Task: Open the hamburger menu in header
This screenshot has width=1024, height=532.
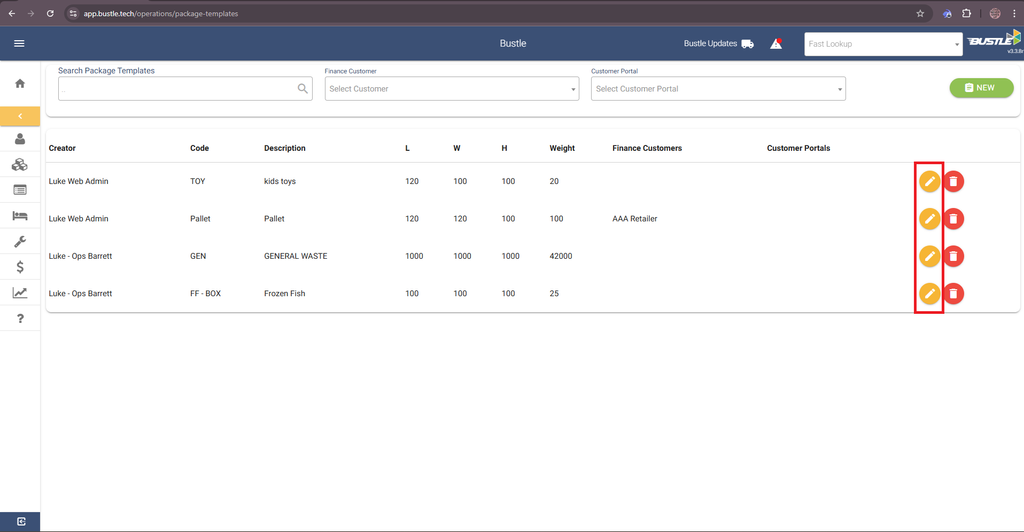Action: pos(19,44)
